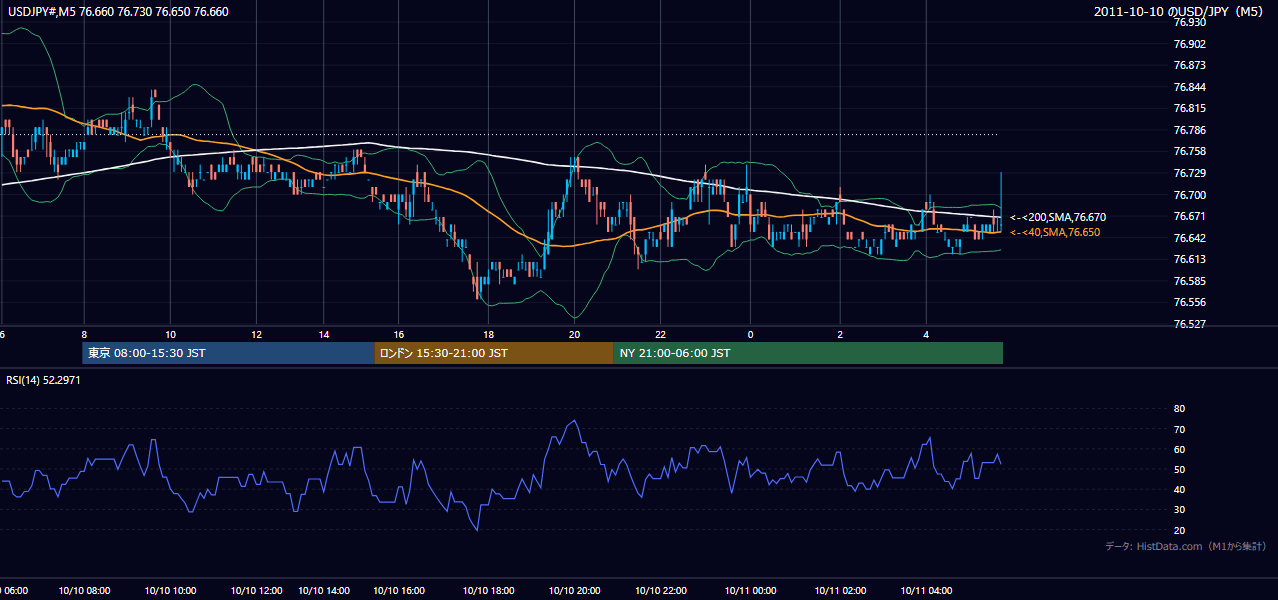Click the London session bar 15:30-21:00 JST
The image size is (1278, 600).
[494, 353]
